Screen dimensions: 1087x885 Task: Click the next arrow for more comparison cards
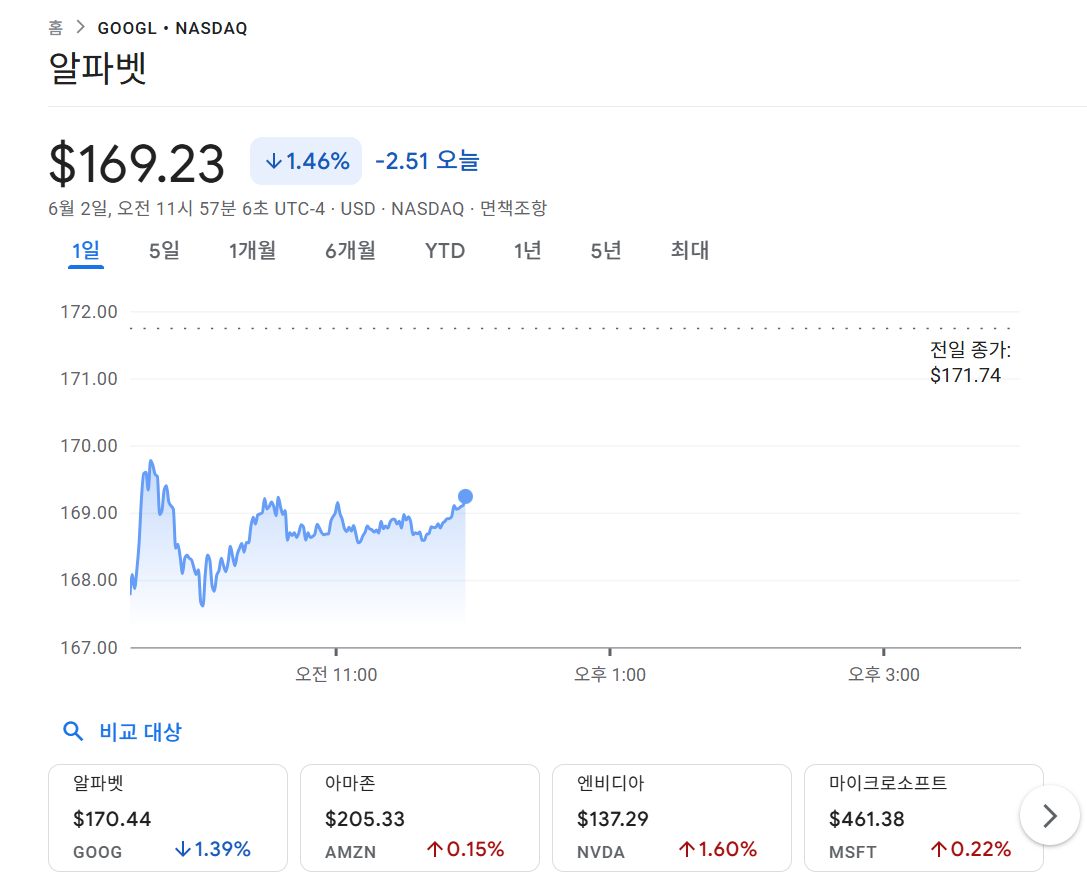click(x=1050, y=816)
